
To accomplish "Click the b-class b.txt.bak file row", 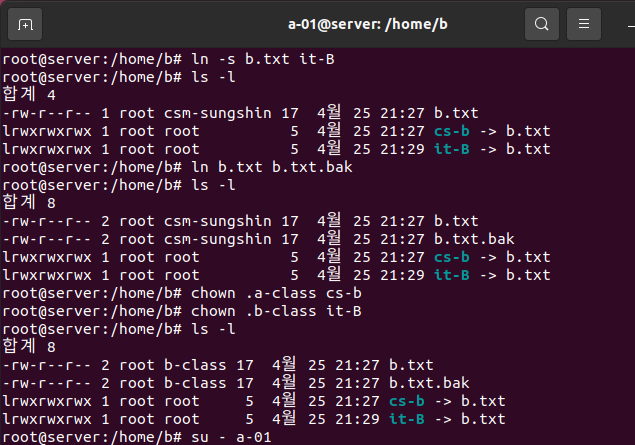I will (236, 383).
